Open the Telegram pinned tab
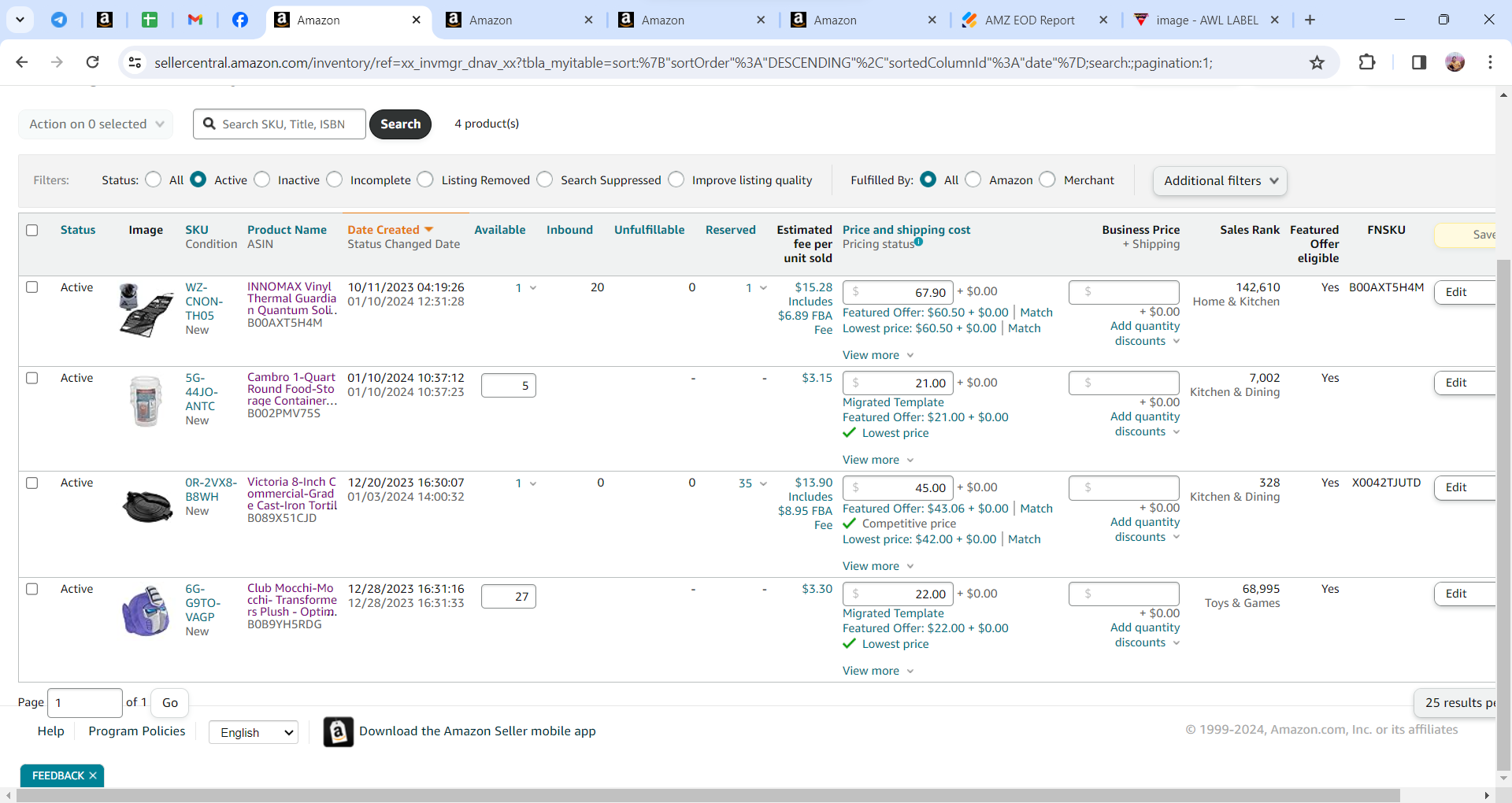This screenshot has width=1512, height=803. tap(59, 20)
